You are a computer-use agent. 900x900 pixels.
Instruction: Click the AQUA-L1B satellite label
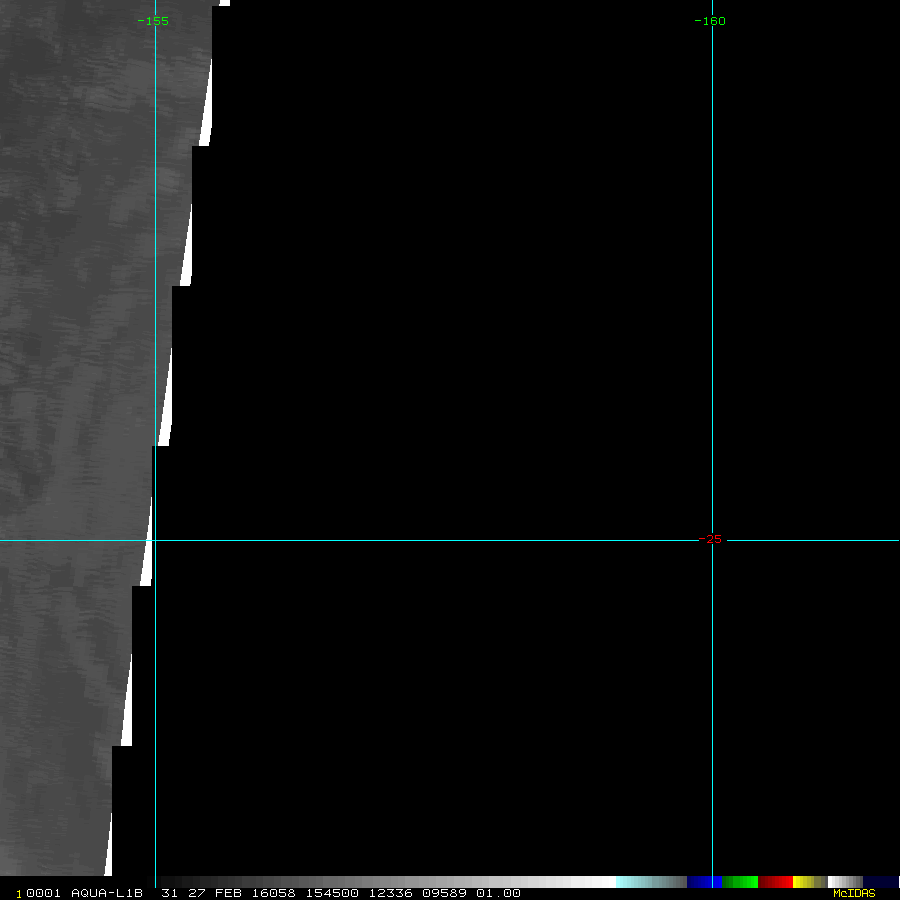point(107,893)
